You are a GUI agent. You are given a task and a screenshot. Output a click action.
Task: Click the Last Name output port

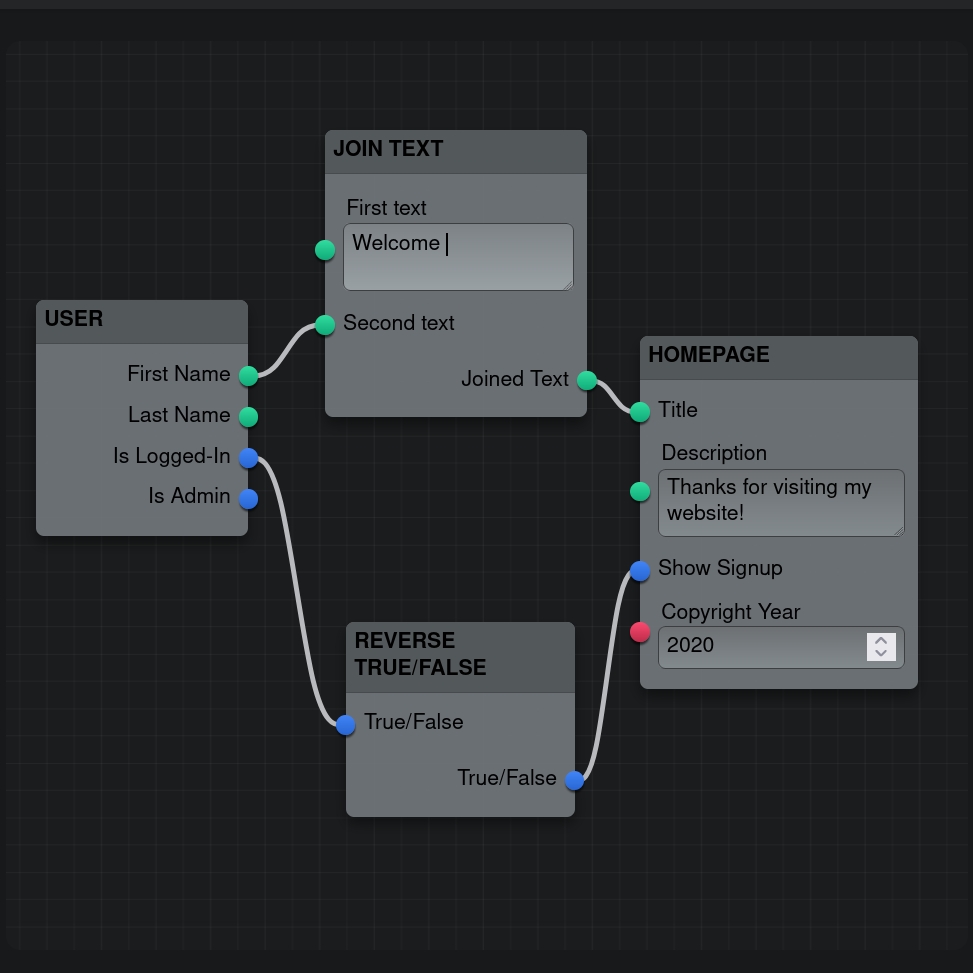tap(248, 416)
